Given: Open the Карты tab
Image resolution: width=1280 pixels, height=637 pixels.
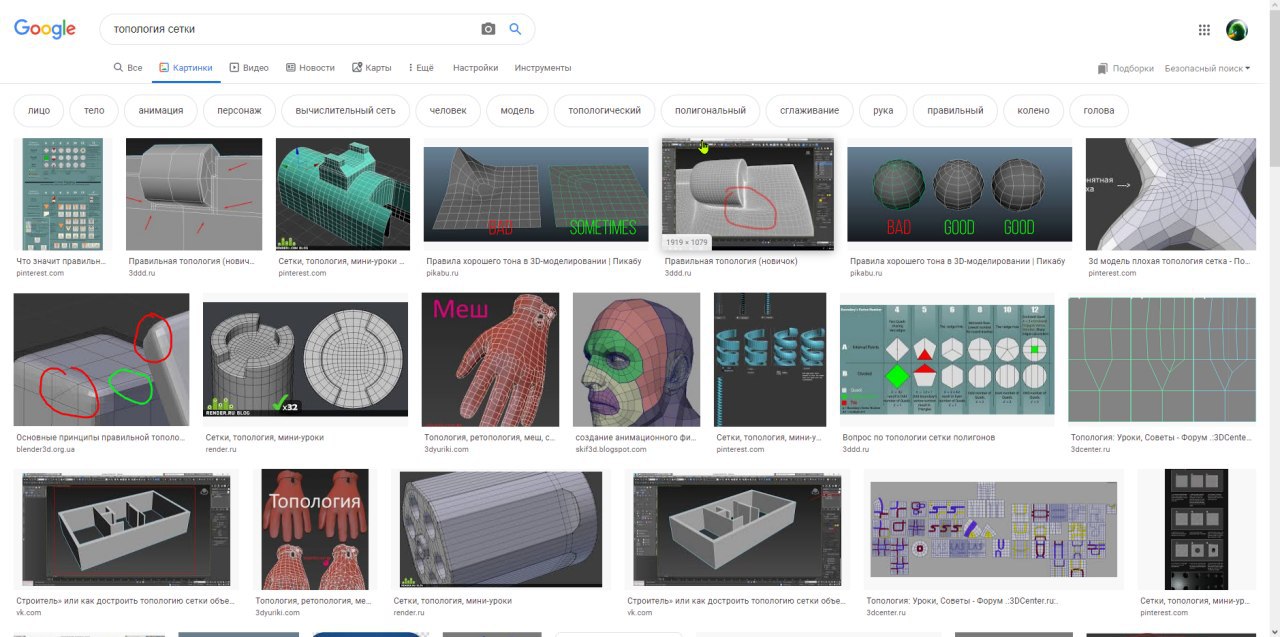Looking at the screenshot, I should point(371,68).
